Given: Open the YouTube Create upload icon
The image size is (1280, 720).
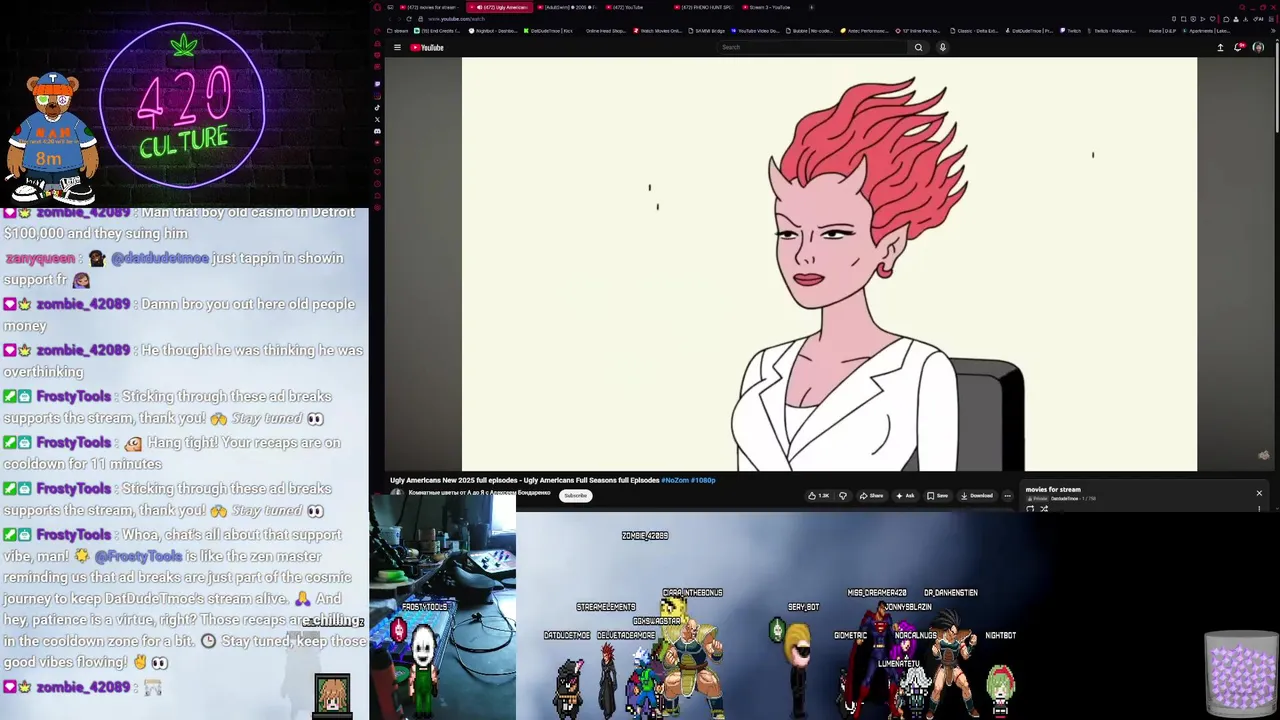Looking at the screenshot, I should [1220, 47].
